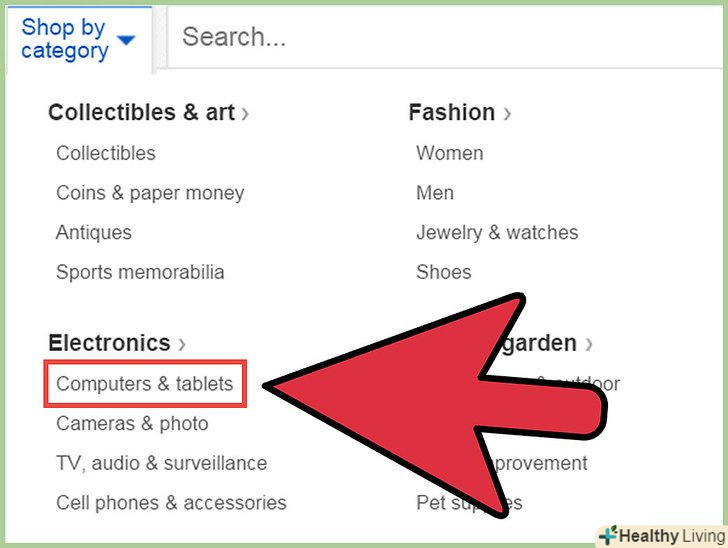Go to the Antiques category
The height and width of the screenshot is (548, 728).
click(94, 232)
